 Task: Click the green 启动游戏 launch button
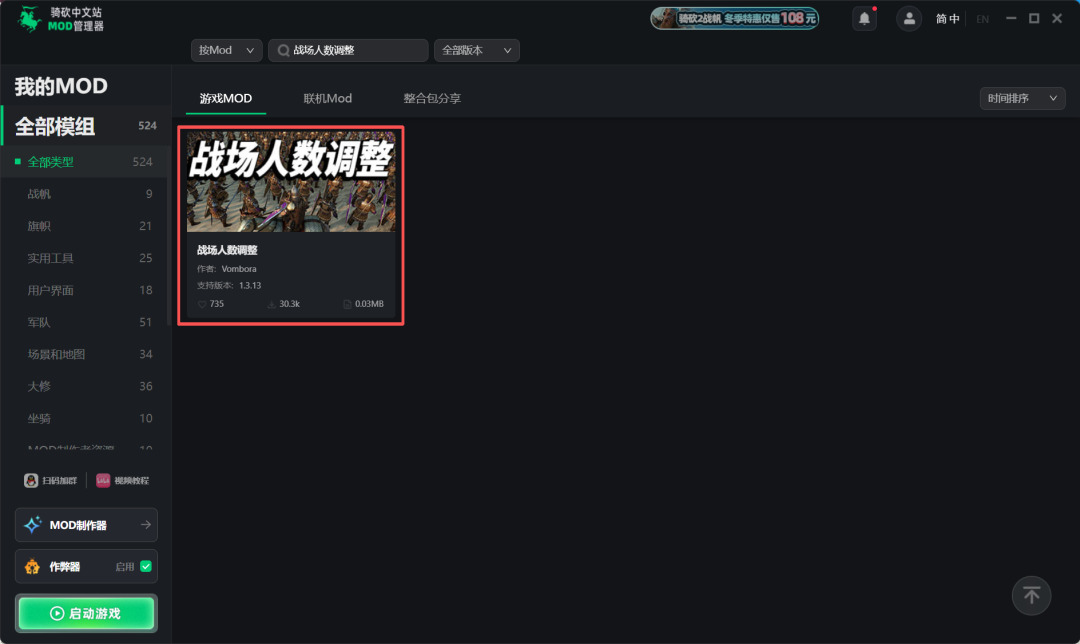[x=86, y=613]
